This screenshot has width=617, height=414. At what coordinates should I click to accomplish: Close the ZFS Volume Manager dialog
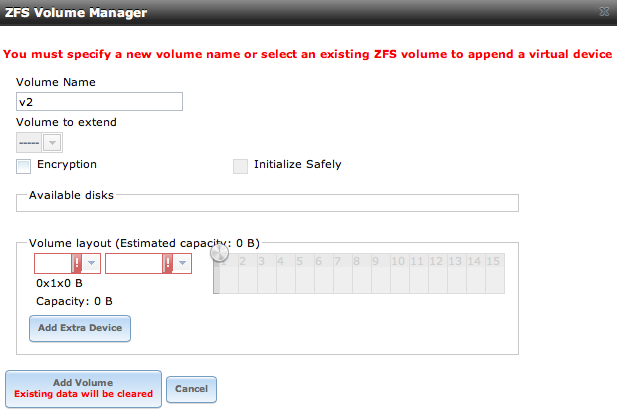[604, 12]
